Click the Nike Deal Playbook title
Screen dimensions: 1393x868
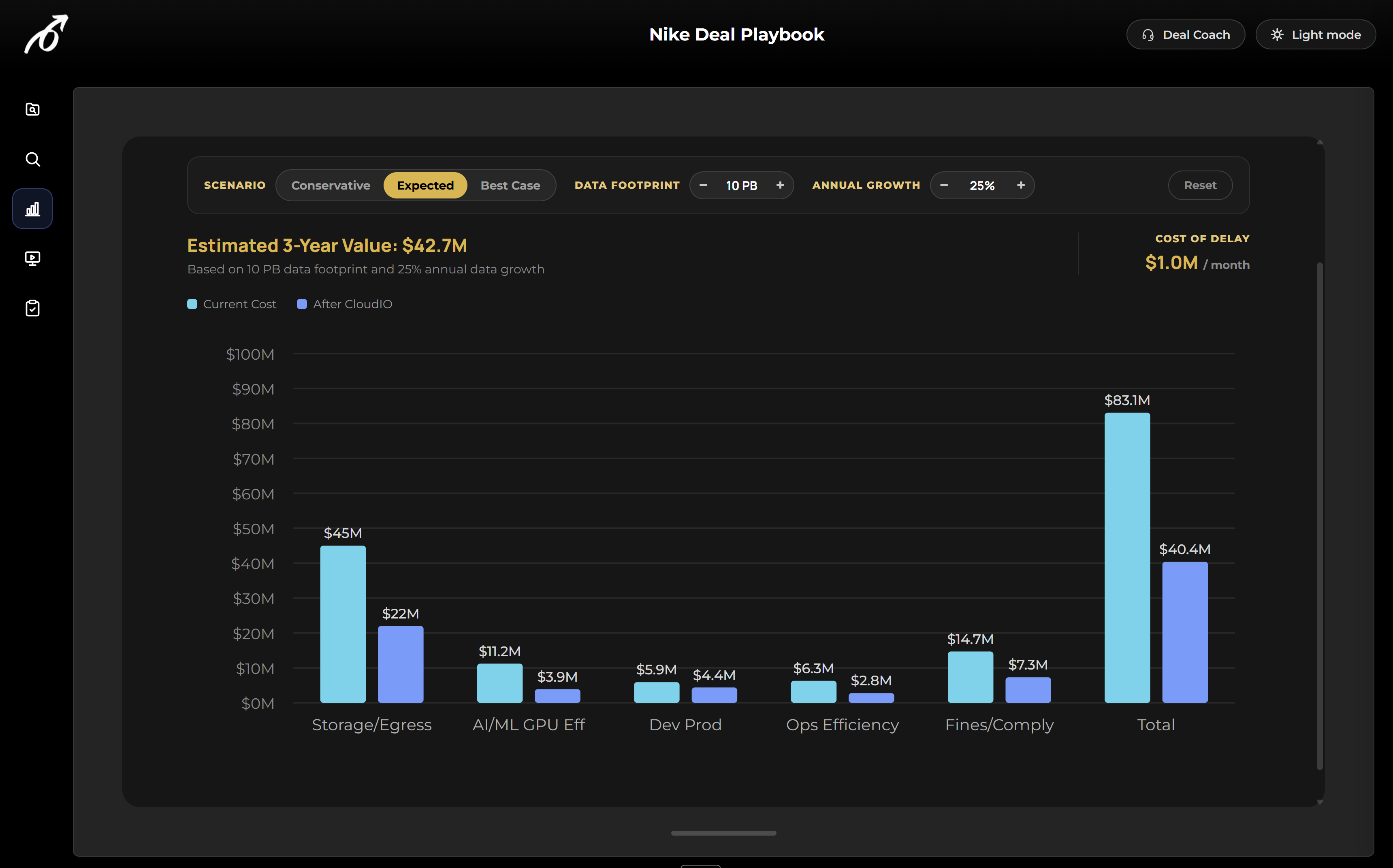[736, 34]
